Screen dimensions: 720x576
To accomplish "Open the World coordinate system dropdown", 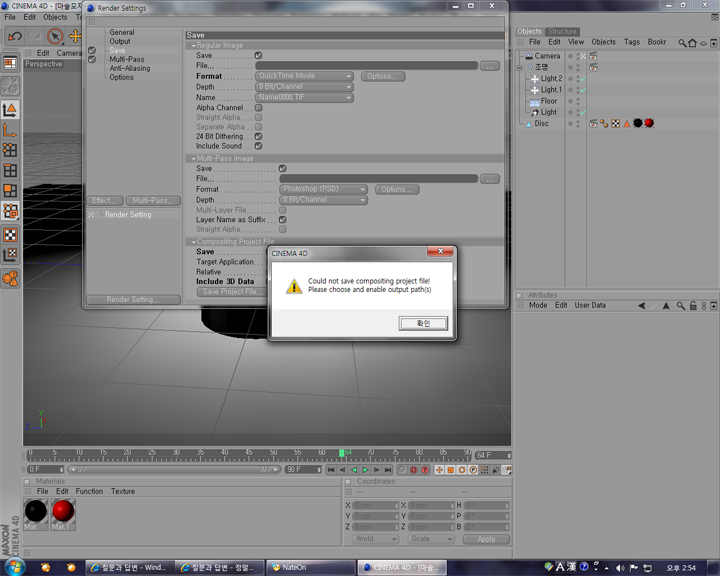I will 375,539.
